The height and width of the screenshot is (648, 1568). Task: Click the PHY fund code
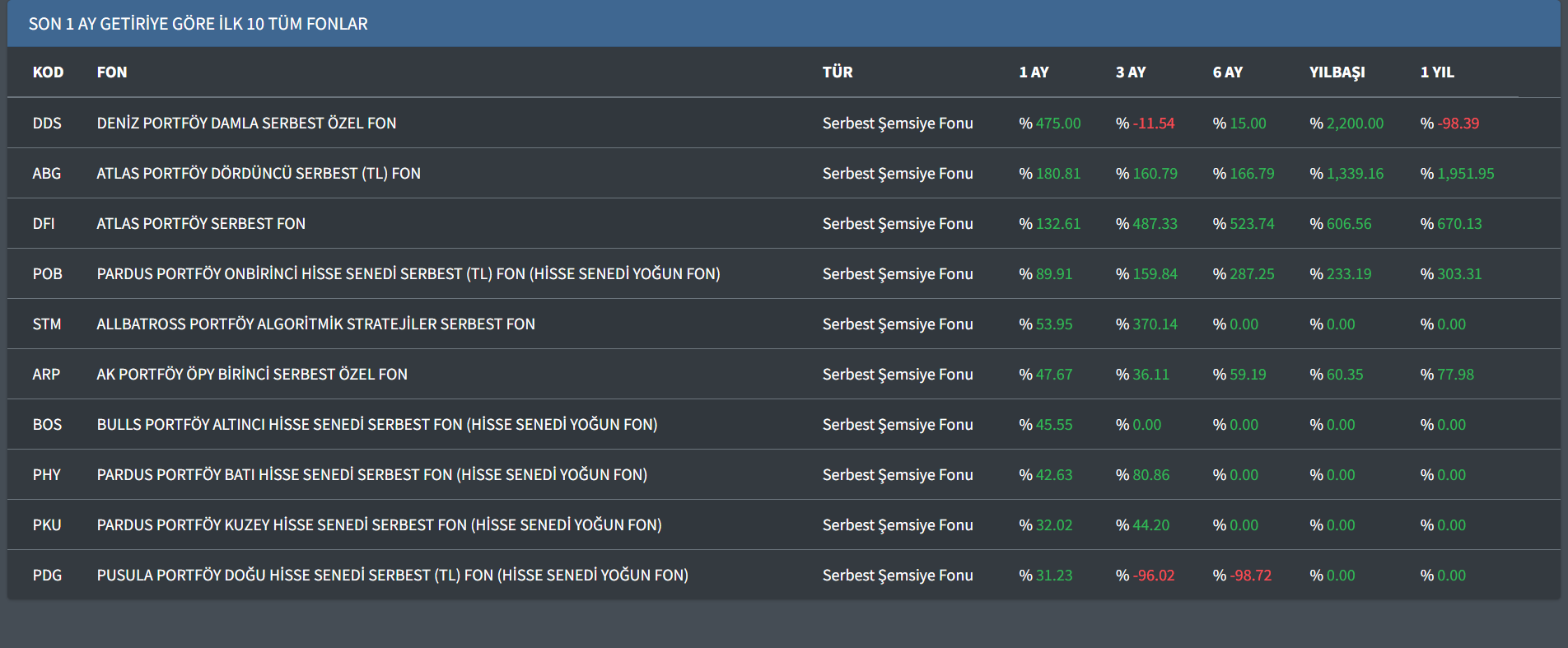[x=47, y=475]
